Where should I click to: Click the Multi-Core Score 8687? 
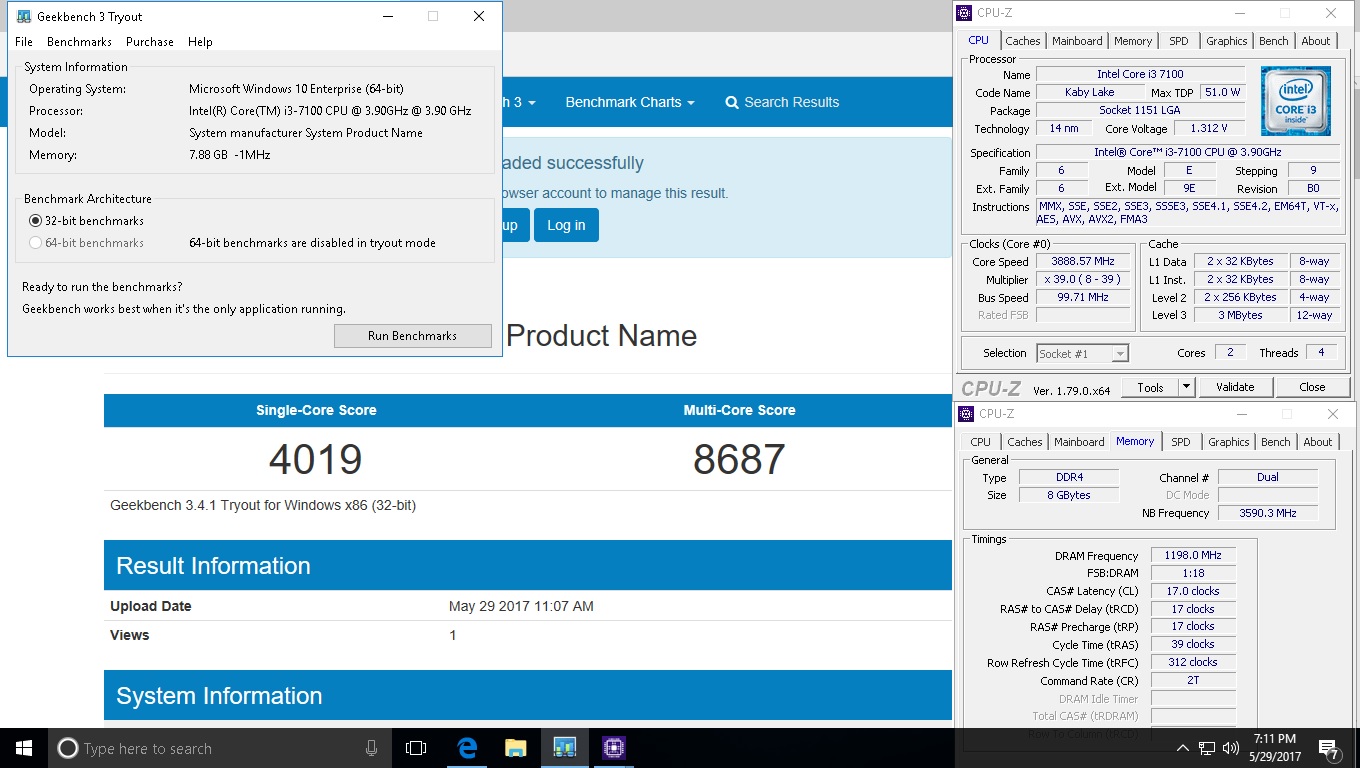739,459
